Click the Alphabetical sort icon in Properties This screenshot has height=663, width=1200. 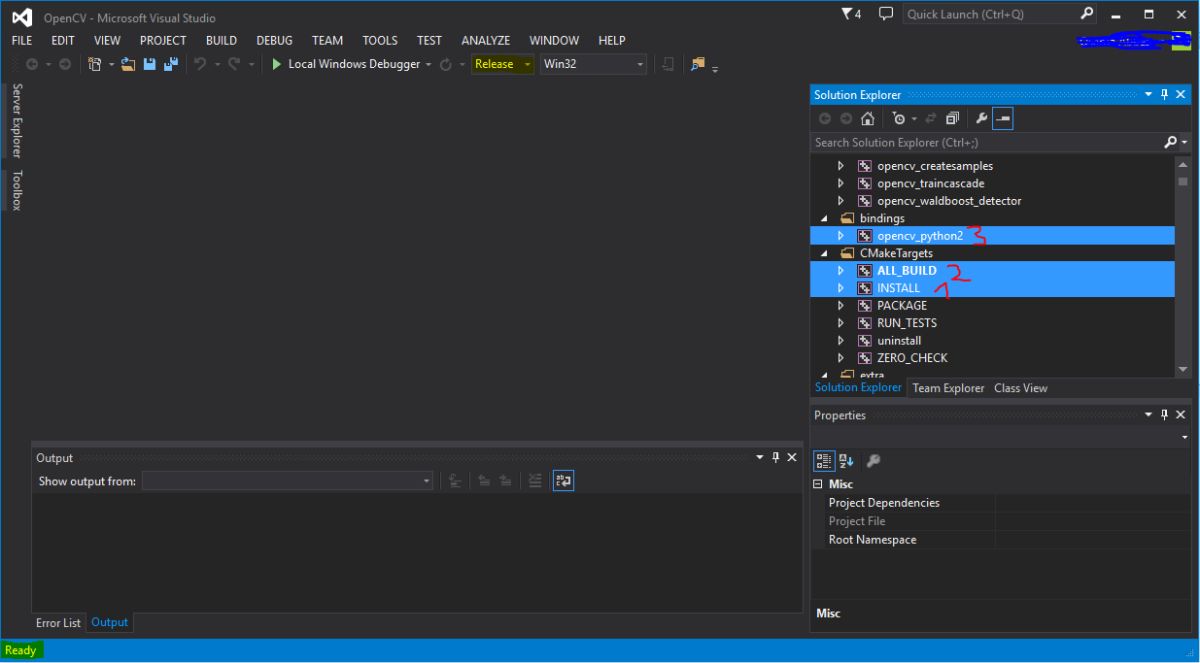tap(846, 460)
